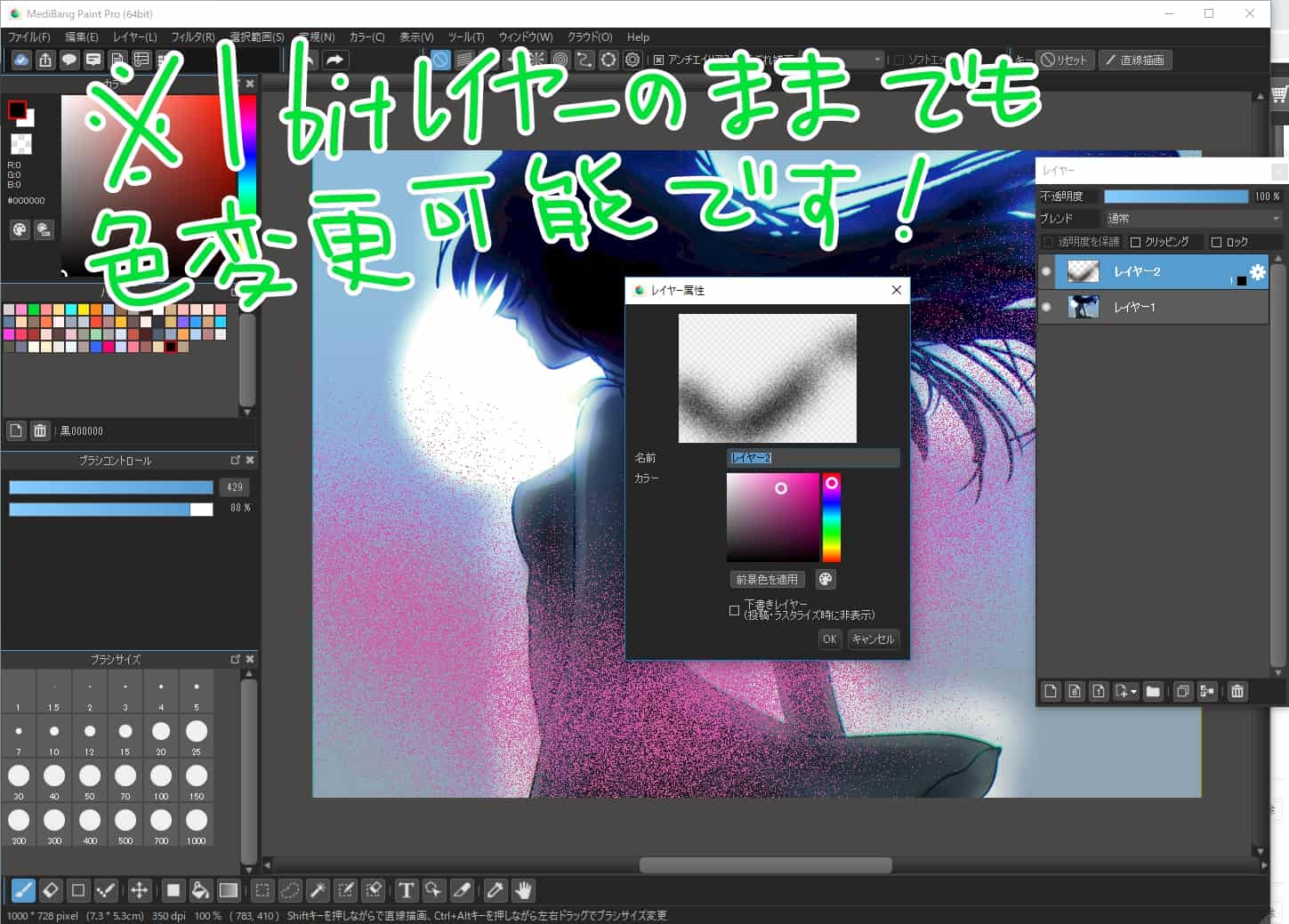Adjust the brush size slider at 429

[111, 487]
